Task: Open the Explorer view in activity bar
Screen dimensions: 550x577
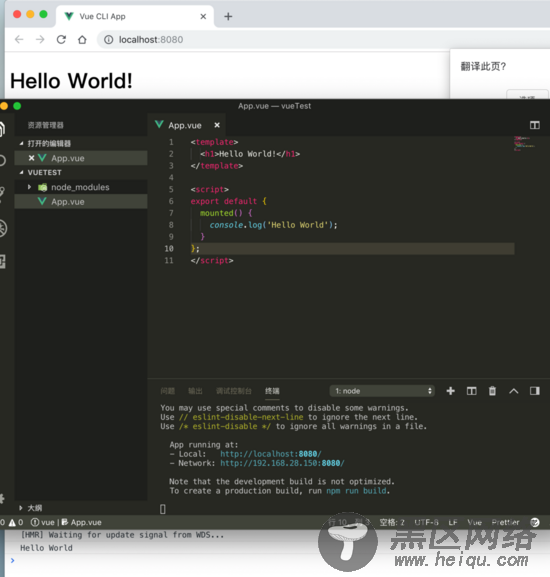Action: coord(2,129)
